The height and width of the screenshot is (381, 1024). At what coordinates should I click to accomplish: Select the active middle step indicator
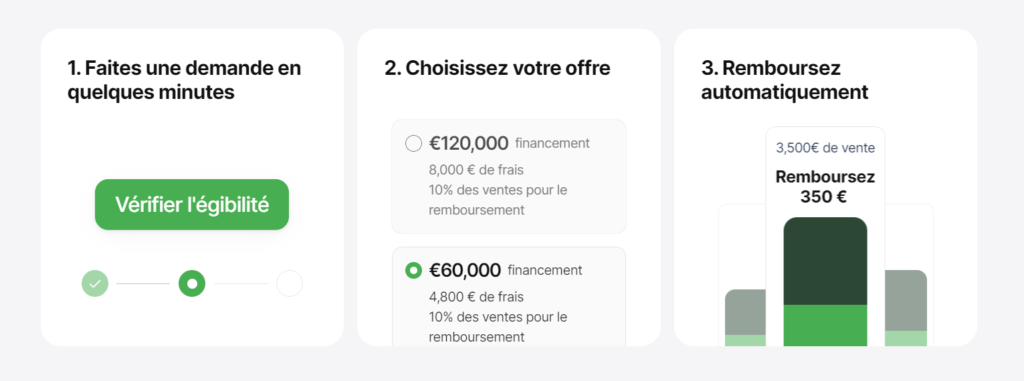tap(192, 284)
